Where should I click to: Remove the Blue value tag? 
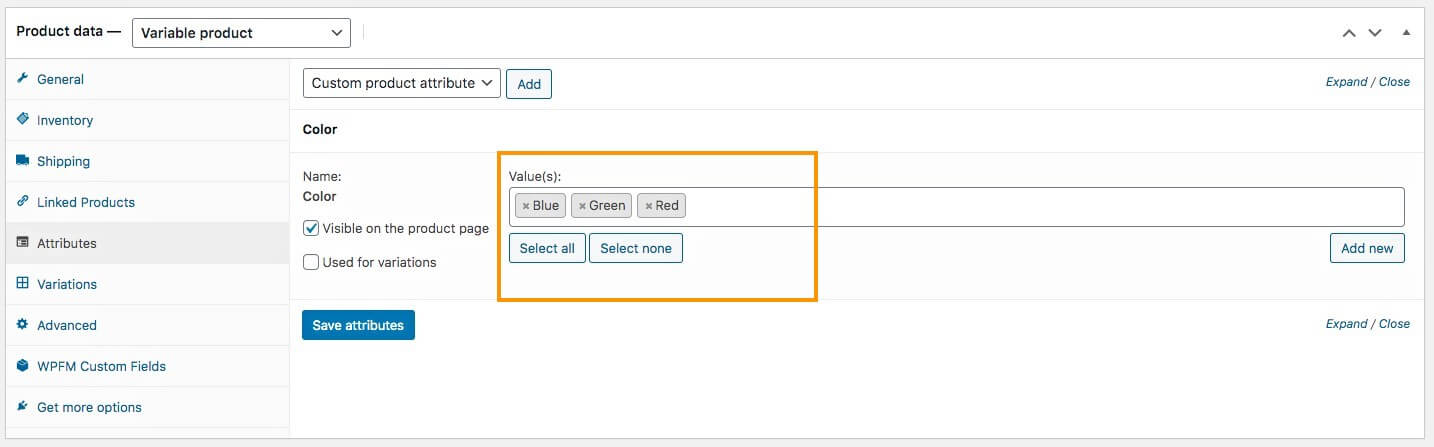coord(526,206)
